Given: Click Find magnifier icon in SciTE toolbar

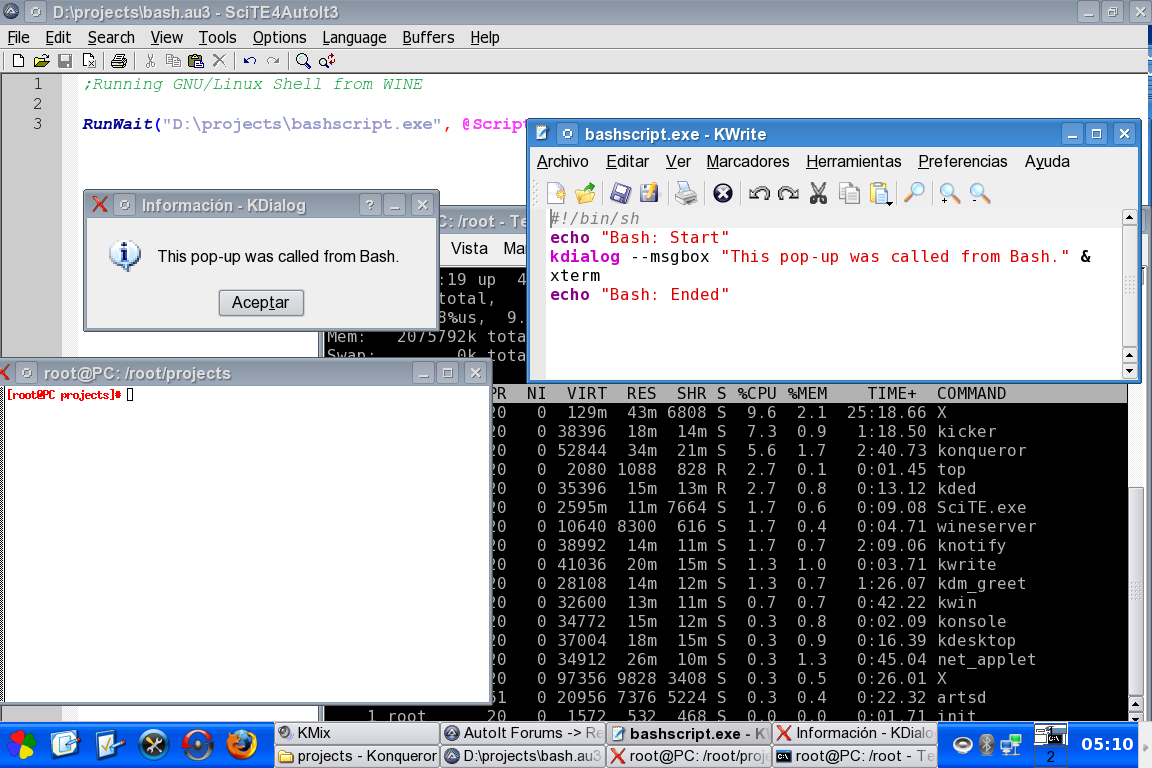Looking at the screenshot, I should [x=303, y=61].
